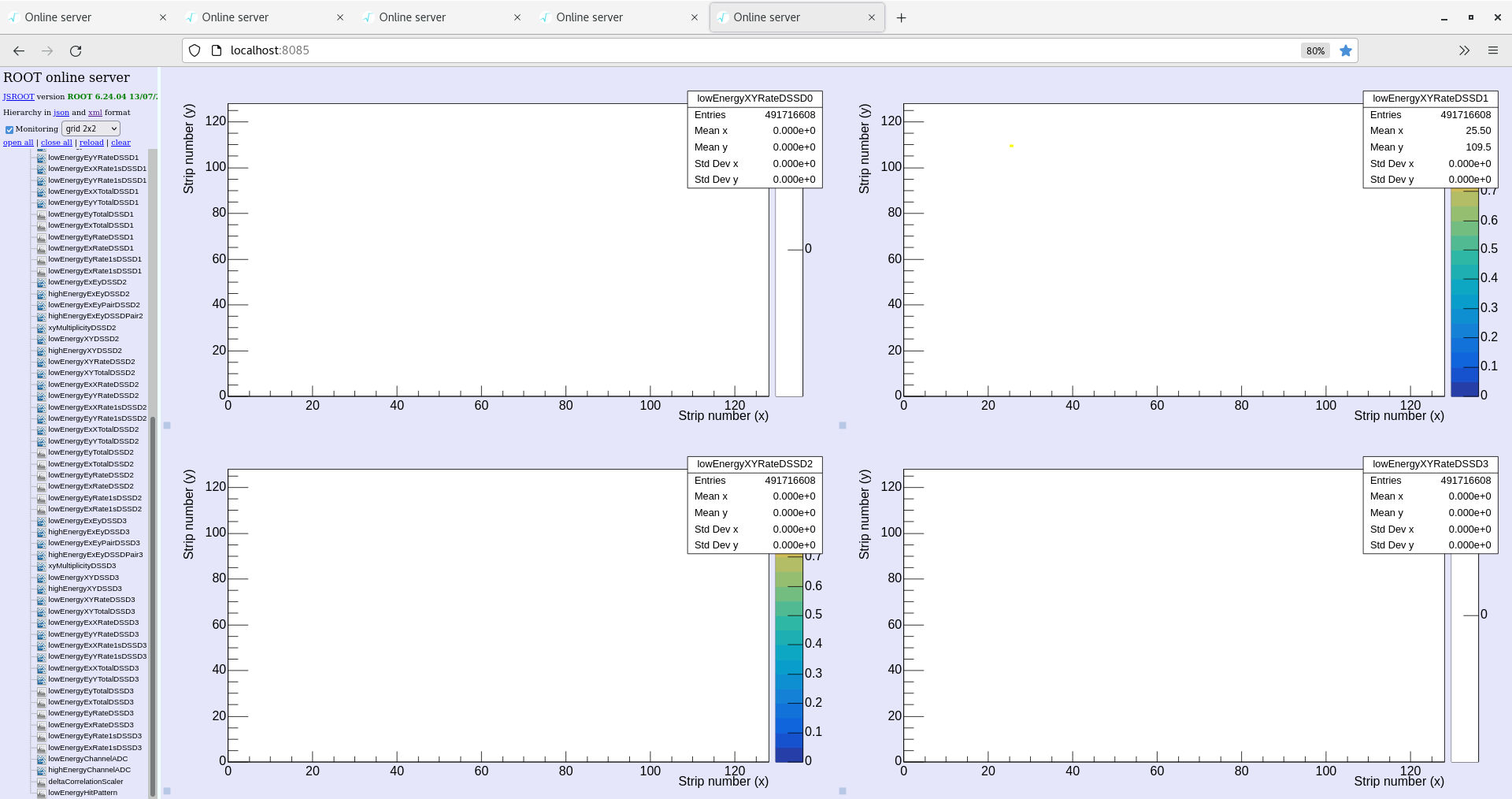Image resolution: width=1512 pixels, height=799 pixels.
Task: Bookmark page with the star icon
Action: tap(1346, 50)
